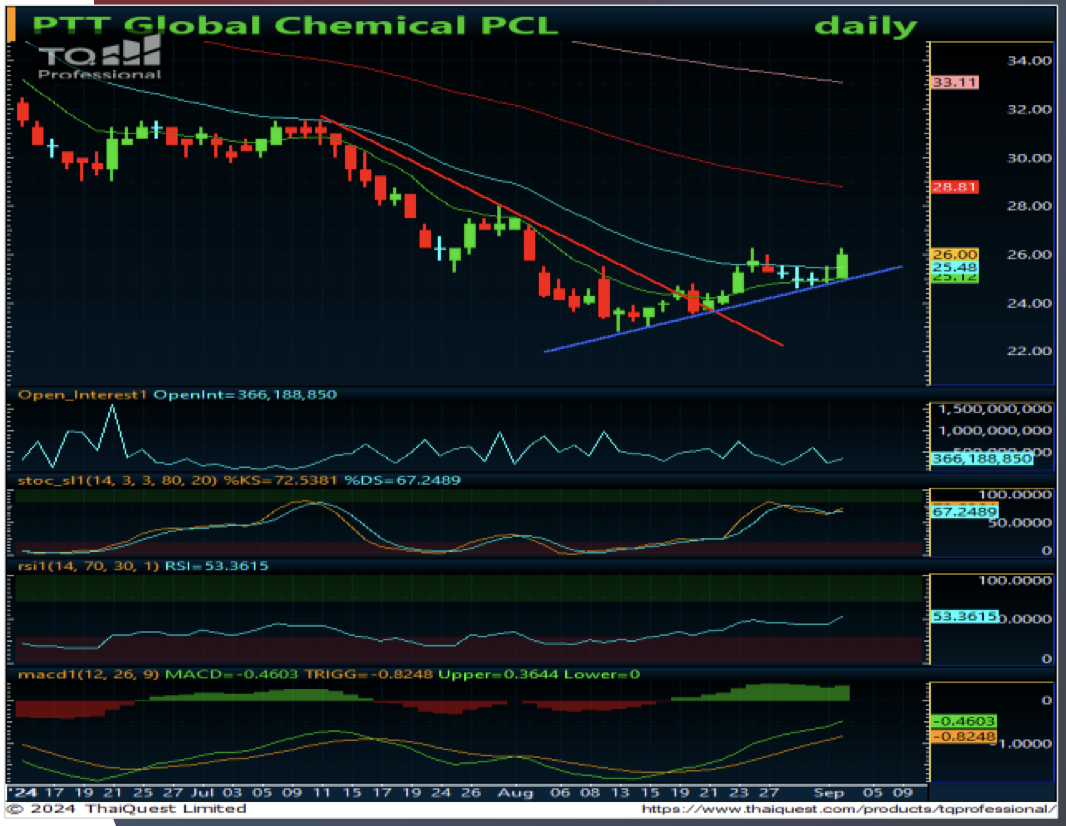Click the 1,500,000,000 open interest axis value
Image resolution: width=1066 pixels, height=826 pixels.
[995, 409]
